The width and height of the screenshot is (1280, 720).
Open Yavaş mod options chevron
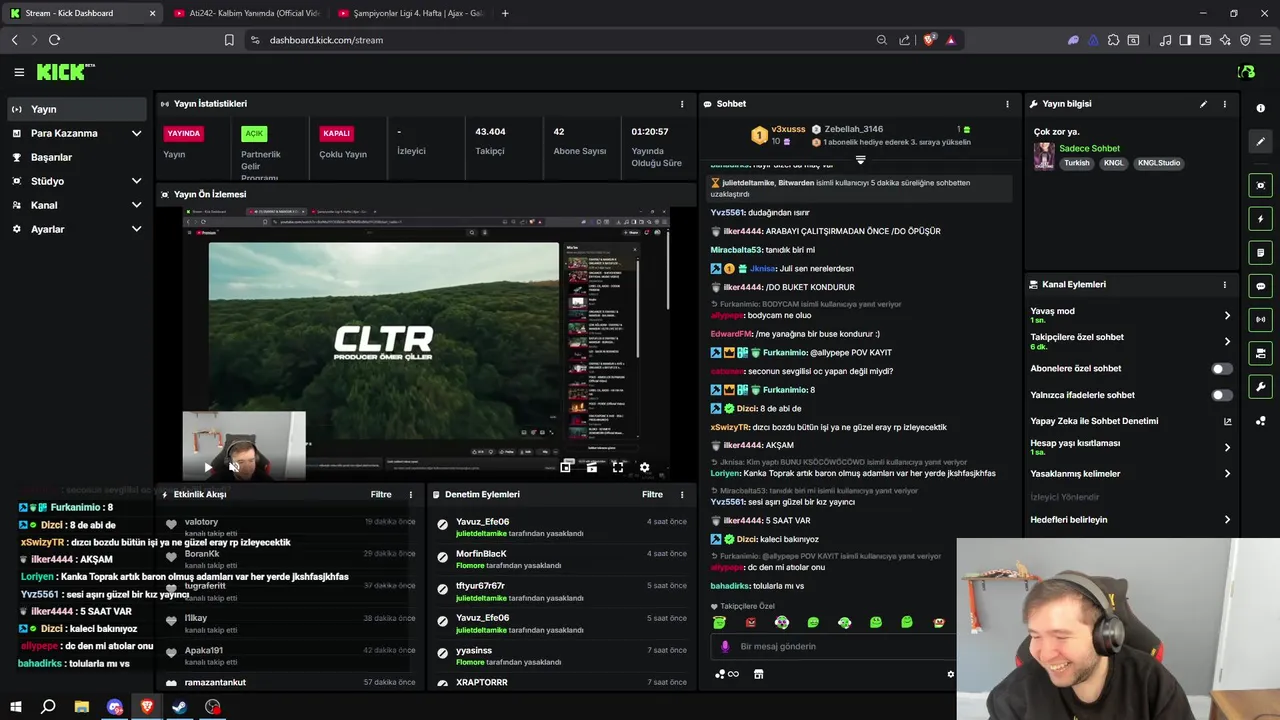(x=1227, y=315)
